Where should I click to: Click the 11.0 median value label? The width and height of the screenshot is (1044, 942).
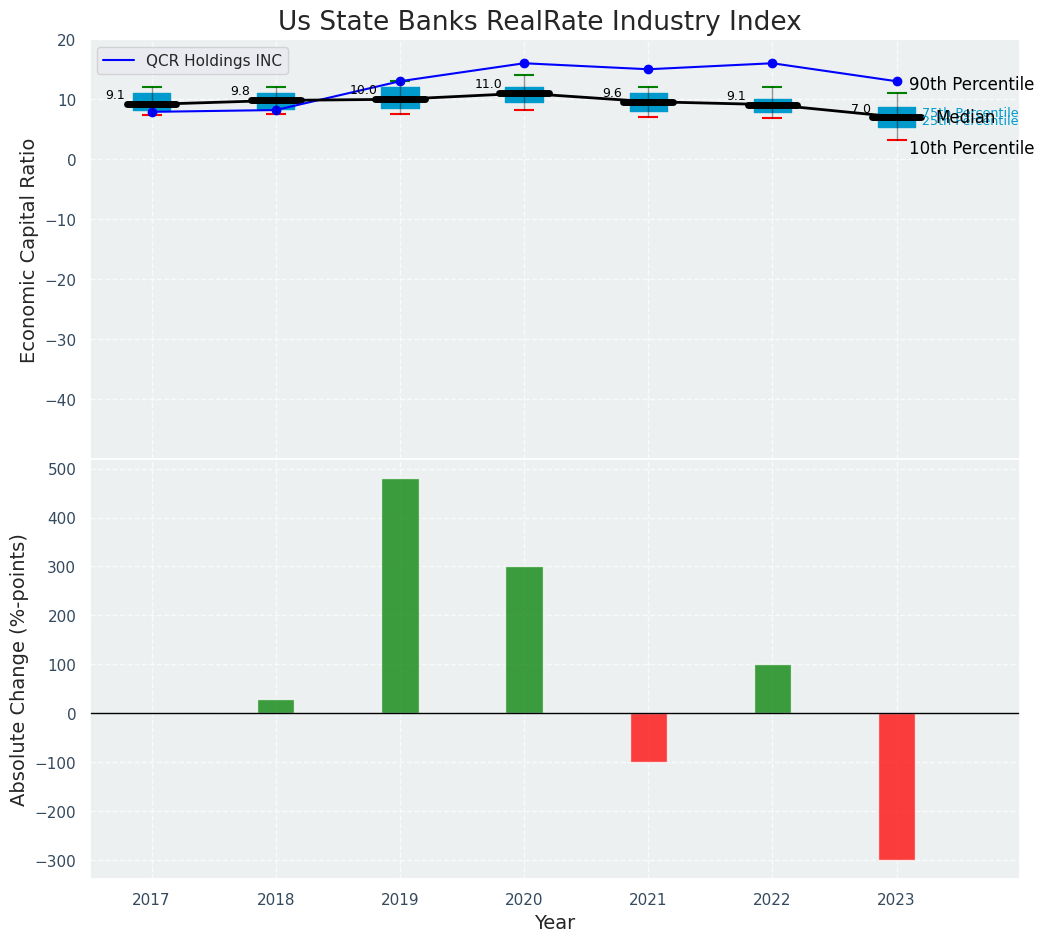pyautogui.click(x=488, y=85)
